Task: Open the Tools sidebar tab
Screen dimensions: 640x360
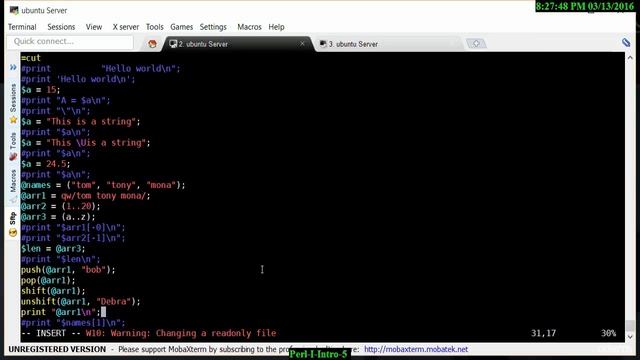Action: tap(13, 141)
